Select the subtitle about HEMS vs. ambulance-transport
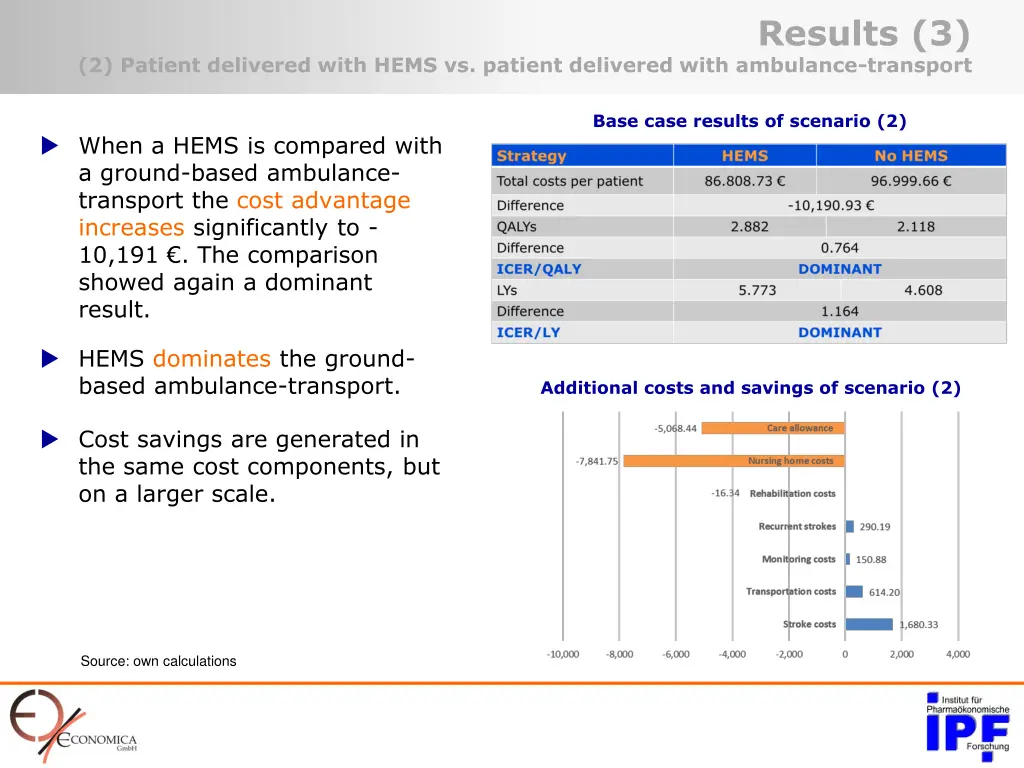This screenshot has height=768, width=1024. [x=525, y=65]
